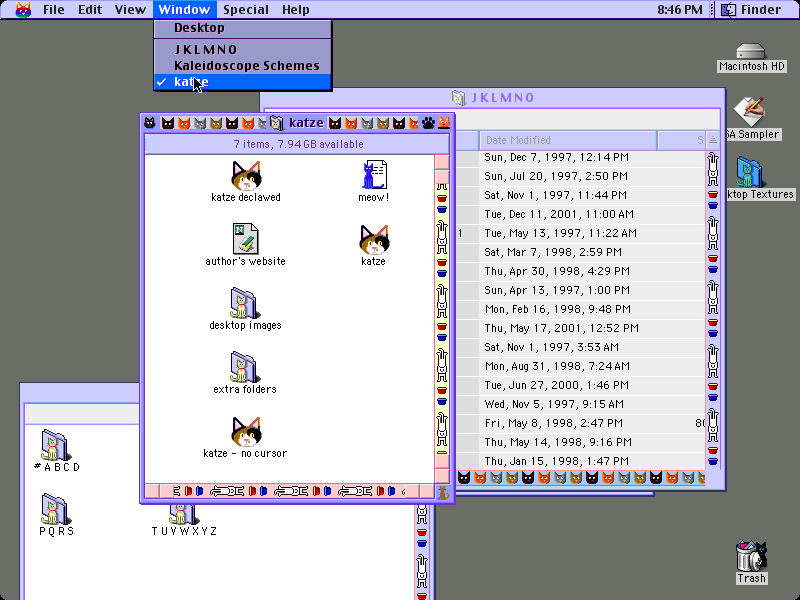Viewport: 800px width, 600px height.
Task: Select the desktop images folder
Action: tap(244, 303)
